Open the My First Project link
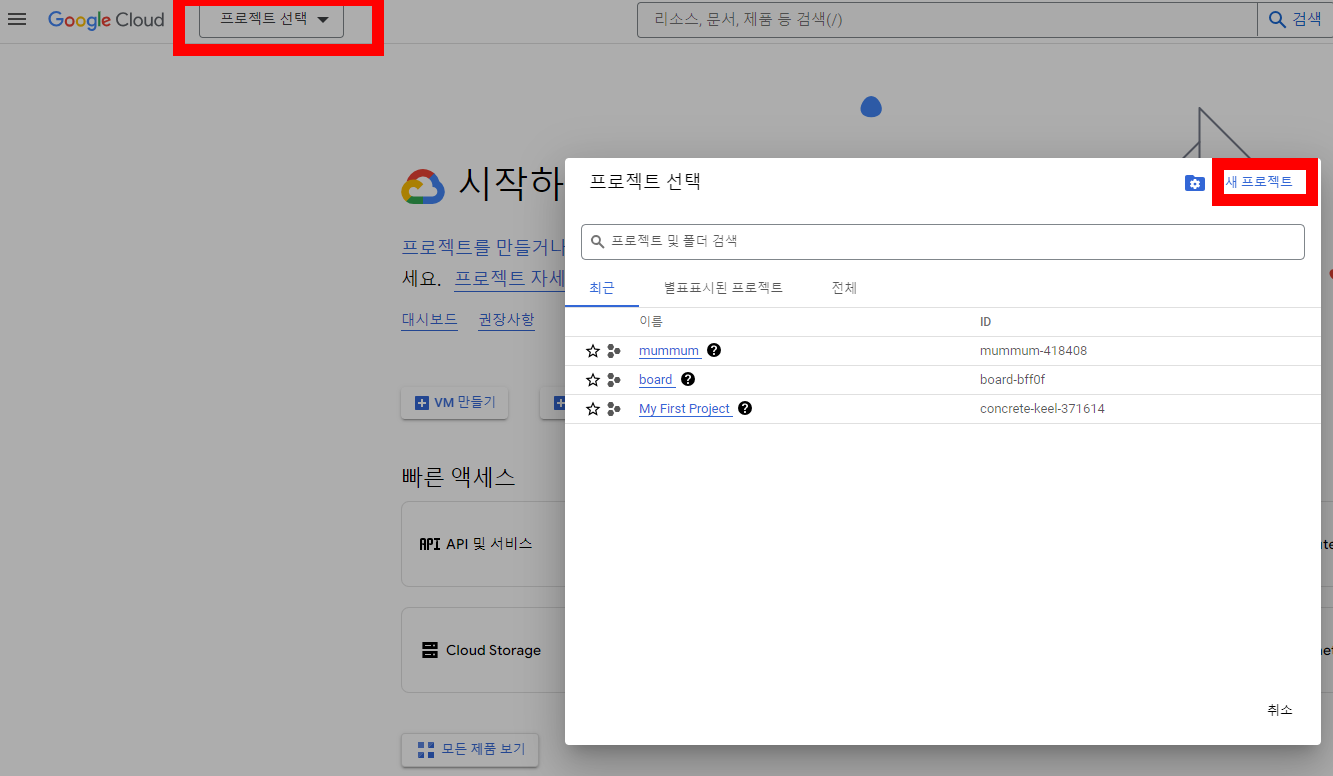 click(x=685, y=409)
